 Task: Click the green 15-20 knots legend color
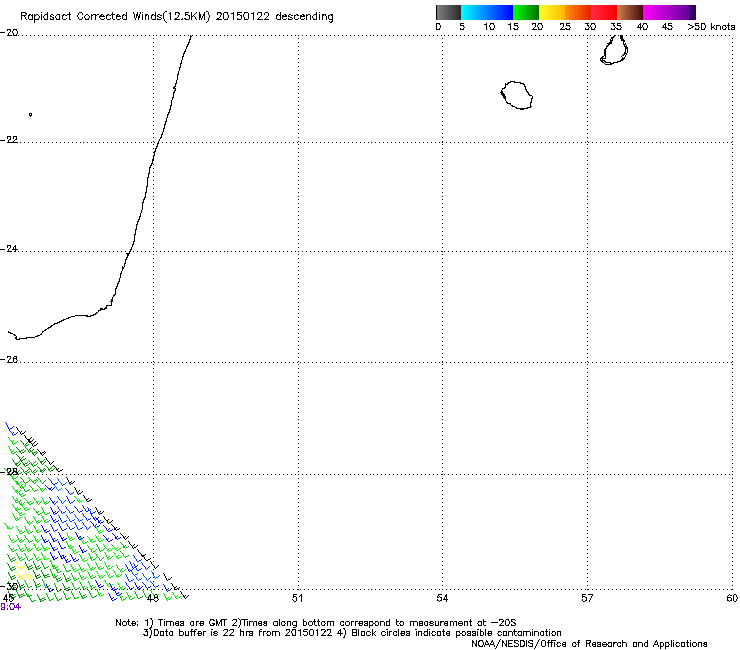point(526,12)
